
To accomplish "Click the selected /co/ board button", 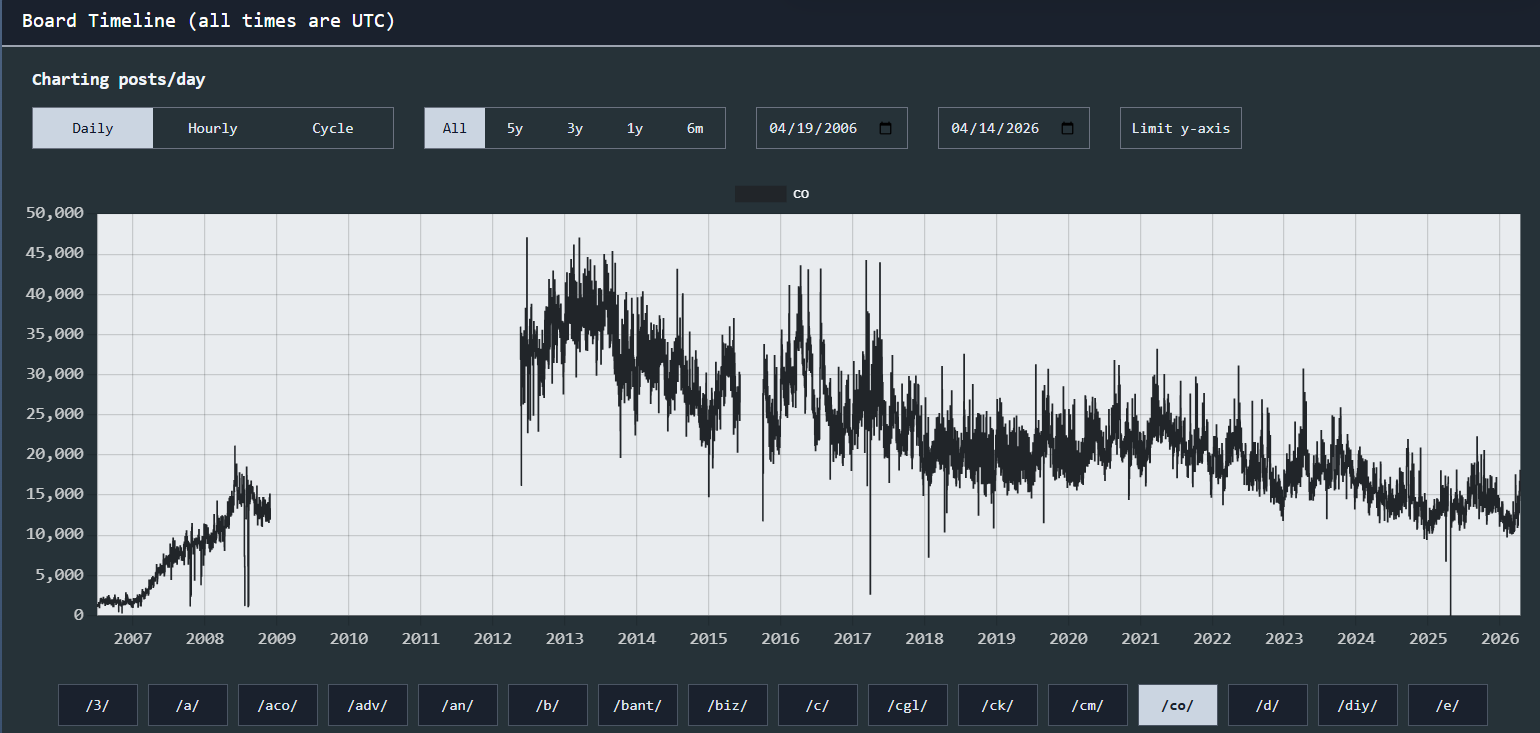I will click(1178, 705).
